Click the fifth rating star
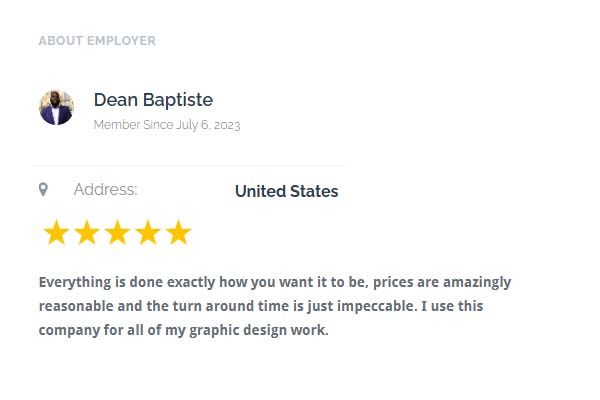The width and height of the screenshot is (600, 400). tap(178, 232)
